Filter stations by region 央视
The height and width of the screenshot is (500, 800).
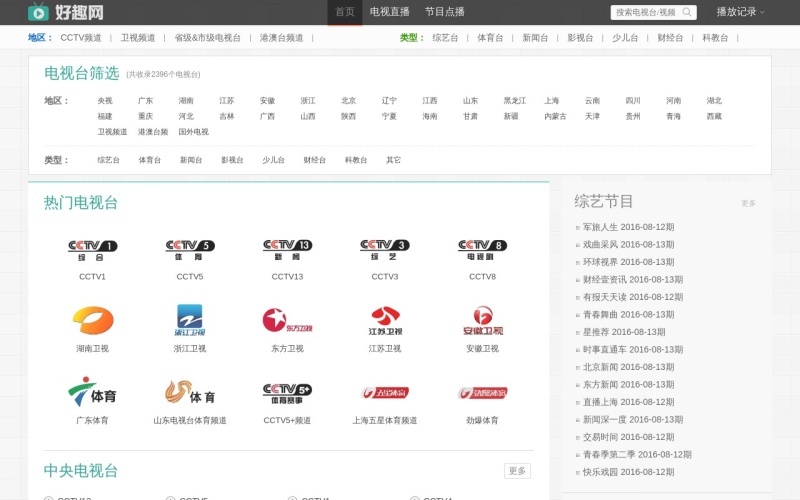[105, 101]
